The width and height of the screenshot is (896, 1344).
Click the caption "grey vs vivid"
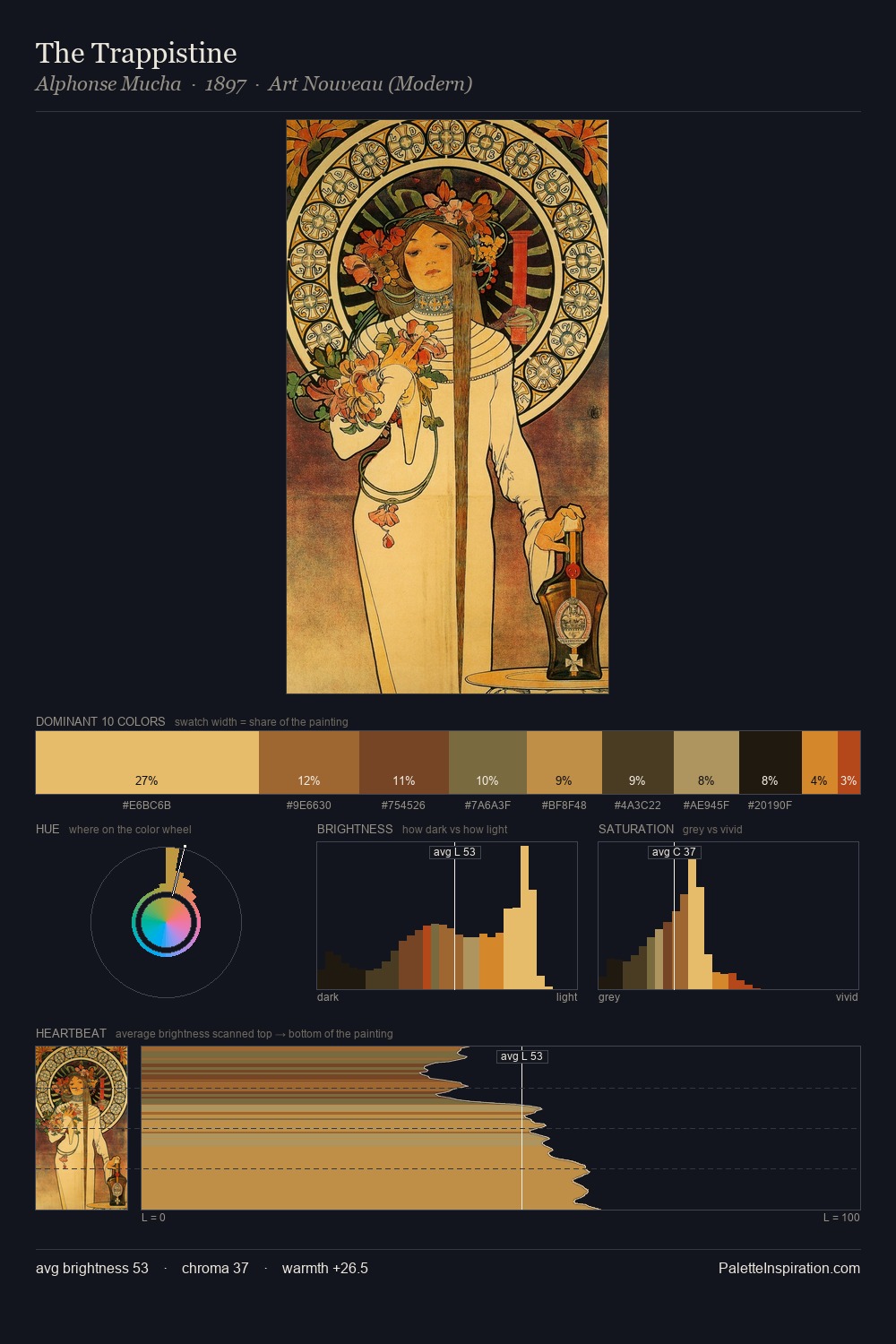click(713, 830)
